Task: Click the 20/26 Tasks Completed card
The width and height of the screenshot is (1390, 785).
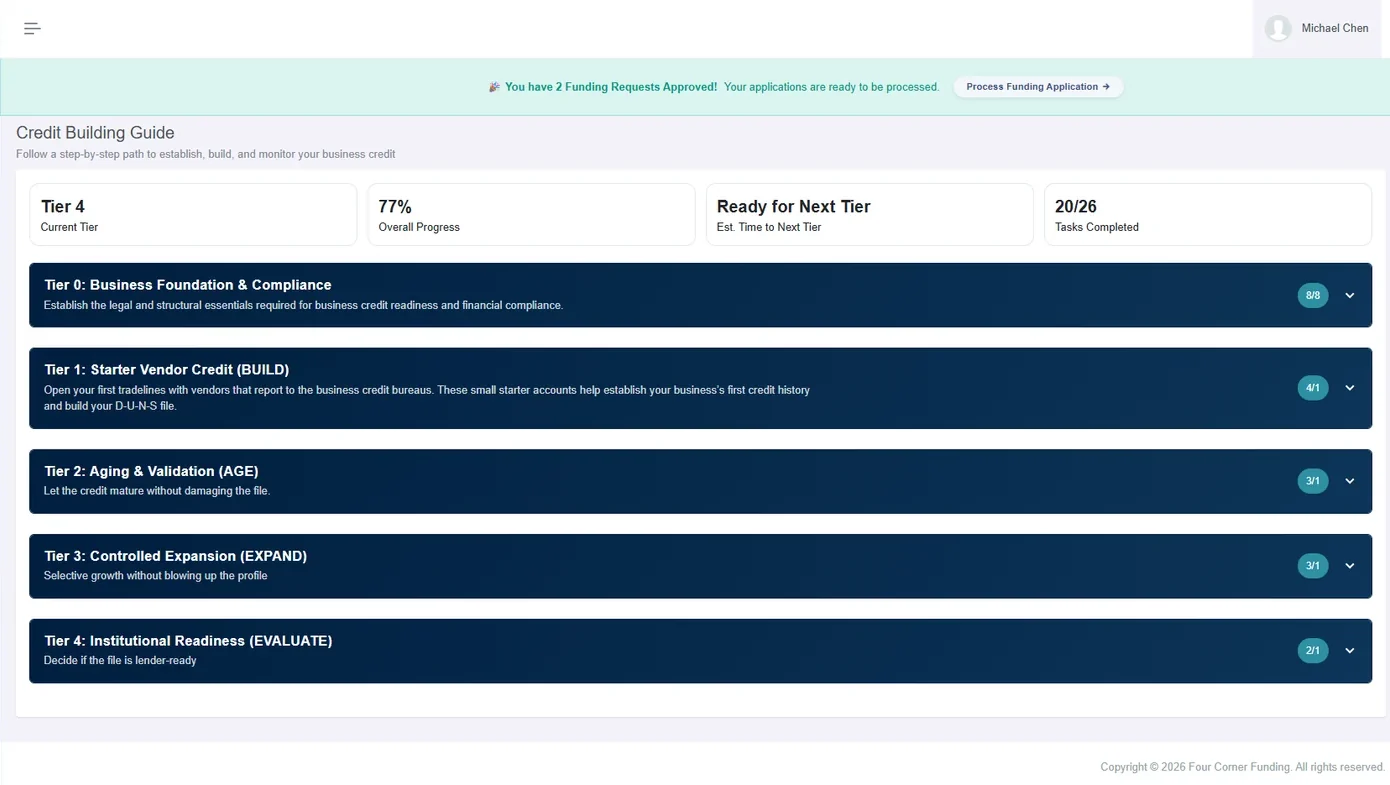Action: pos(1207,214)
